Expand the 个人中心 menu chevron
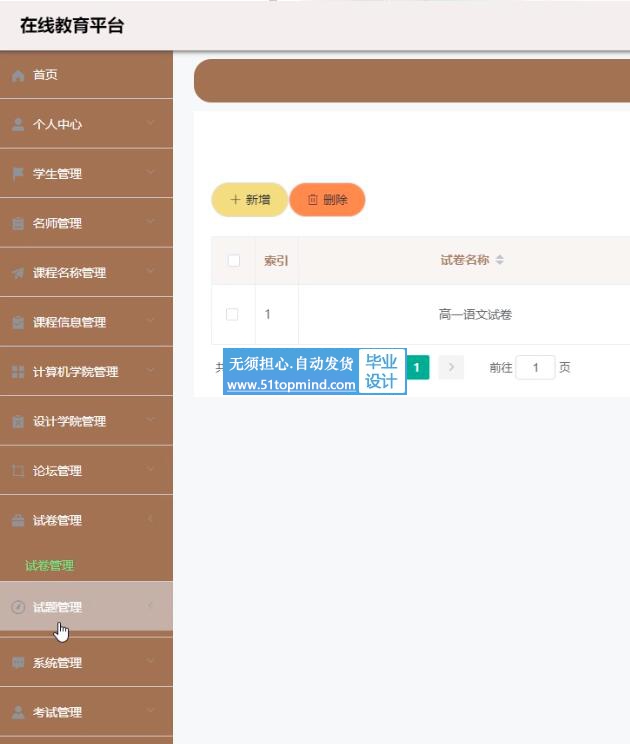The image size is (630, 744). tap(150, 123)
